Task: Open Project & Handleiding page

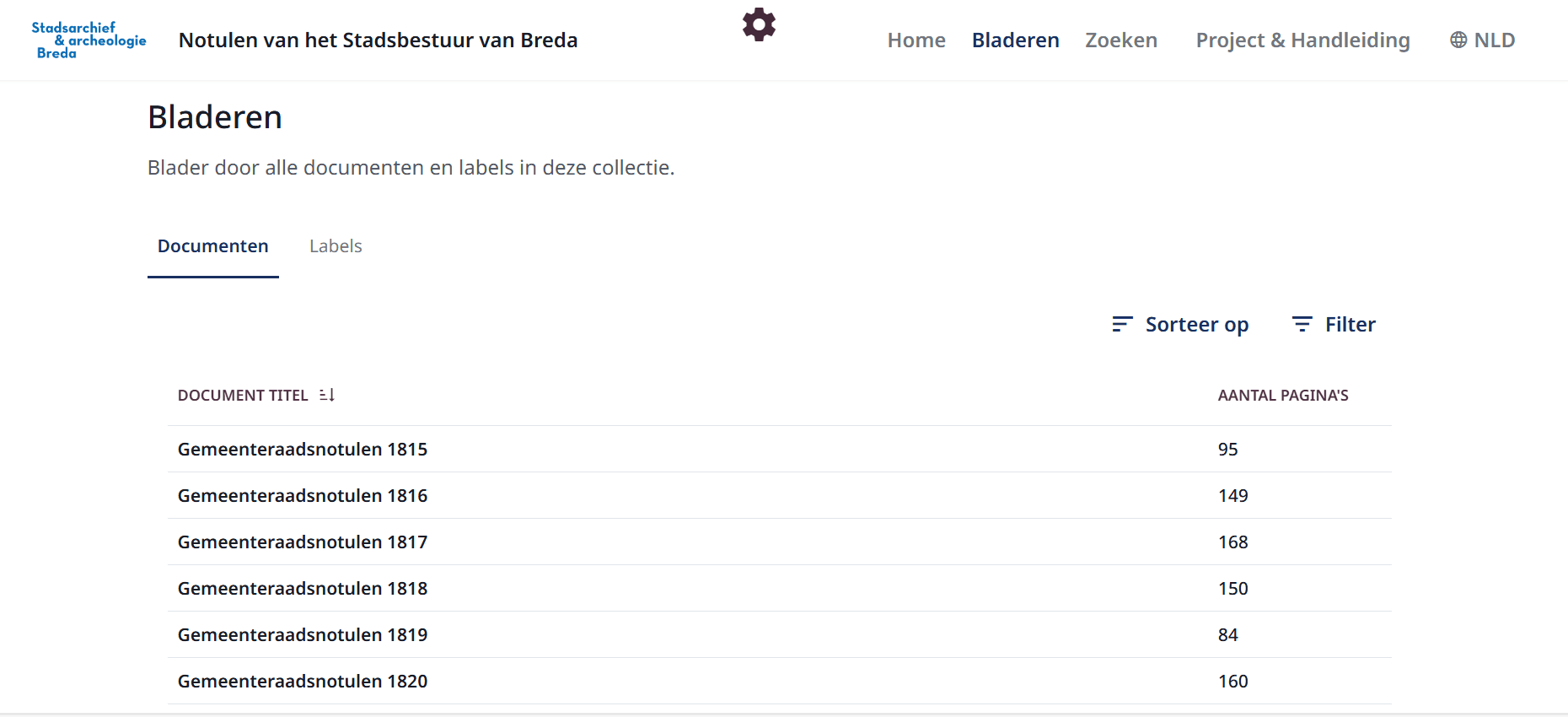Action: point(1302,40)
